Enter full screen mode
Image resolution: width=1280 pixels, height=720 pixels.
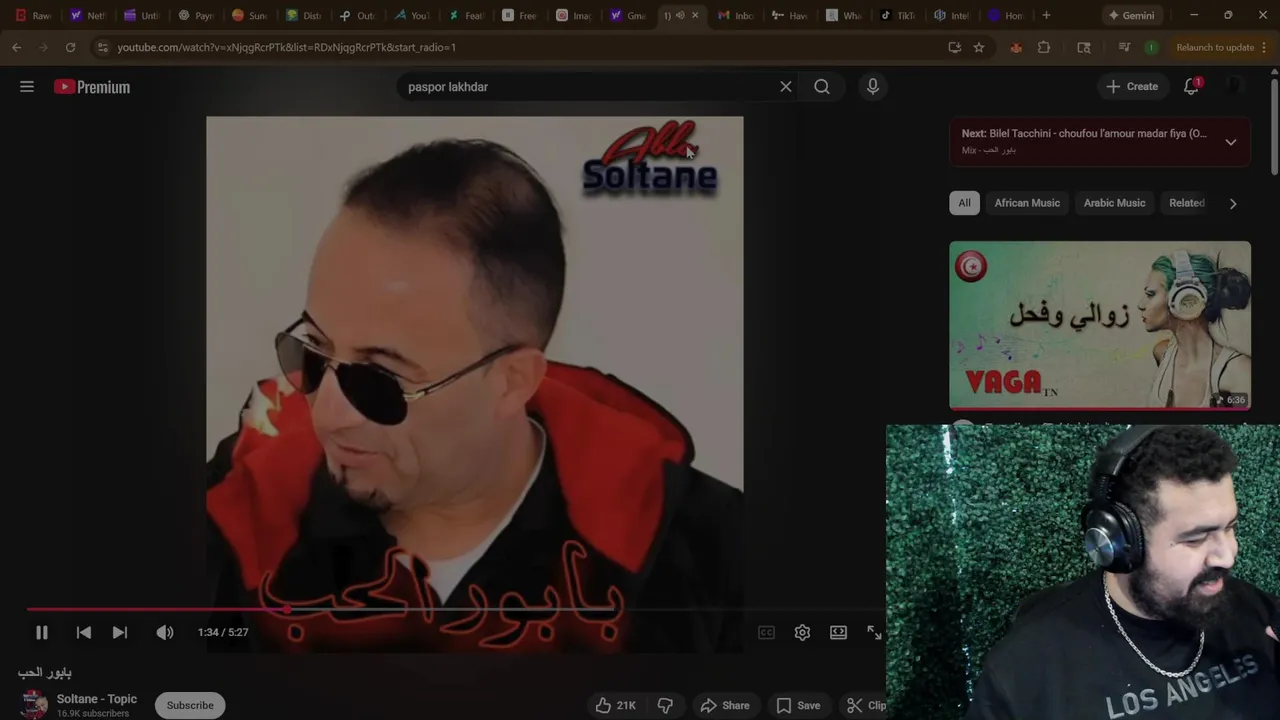coord(874,632)
